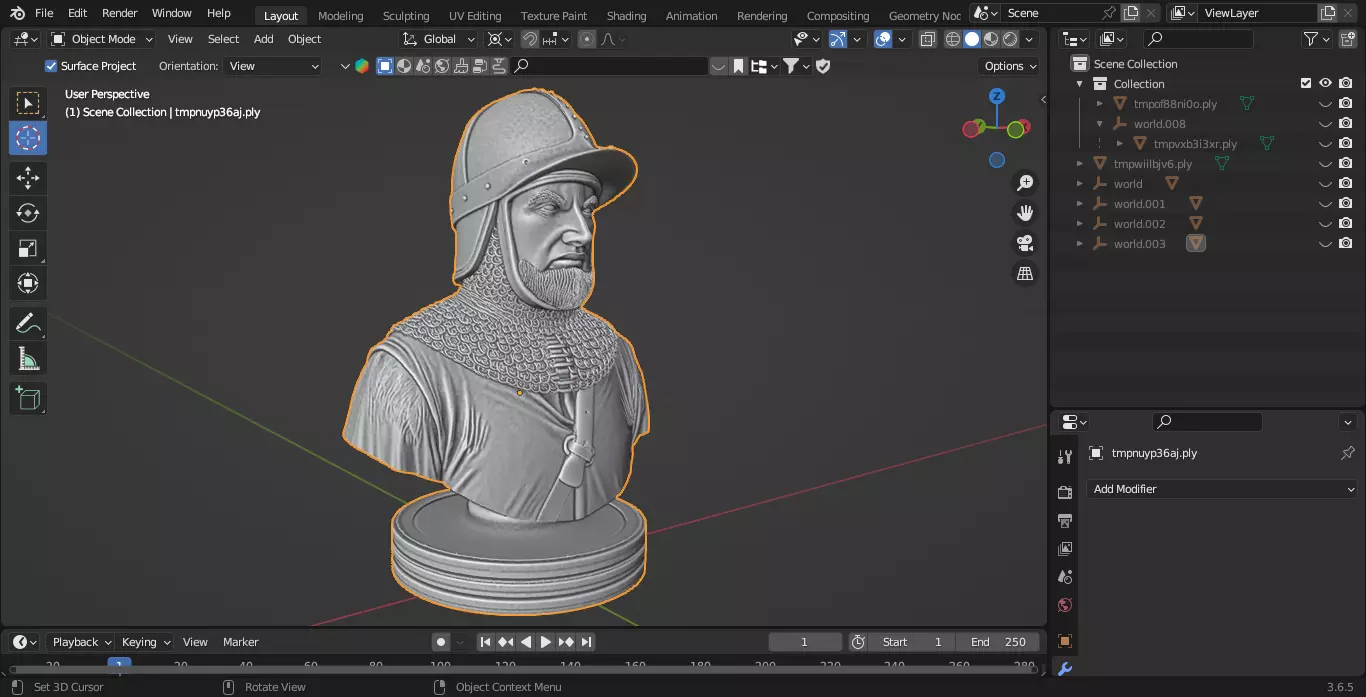Open the Keying dropdown
The width and height of the screenshot is (1366, 697).
[145, 642]
